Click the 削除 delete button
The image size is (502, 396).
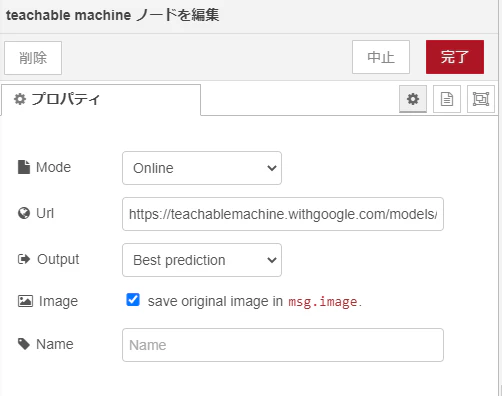click(x=33, y=58)
